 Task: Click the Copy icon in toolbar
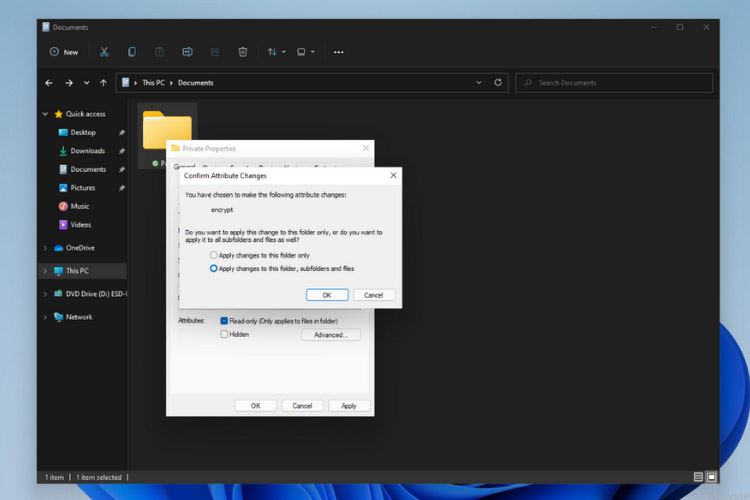tap(131, 52)
